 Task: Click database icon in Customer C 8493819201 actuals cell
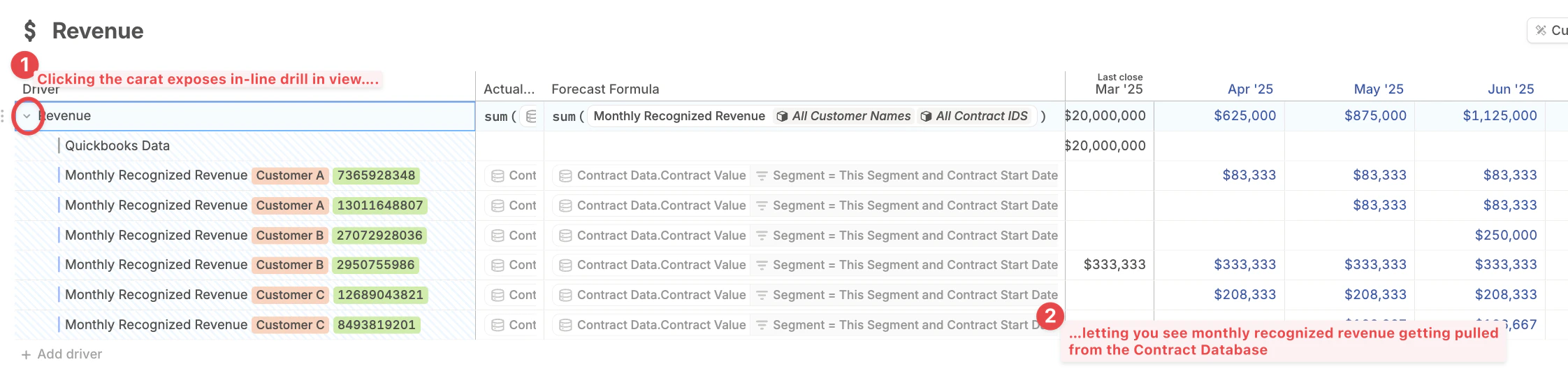[498, 325]
